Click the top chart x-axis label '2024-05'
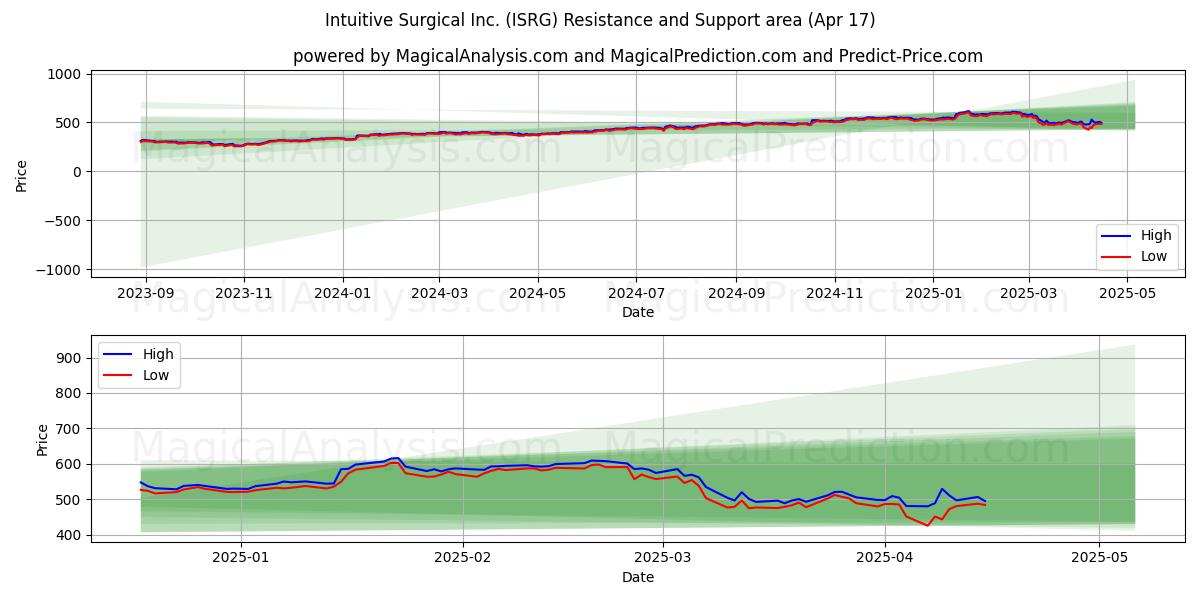1200x600 pixels. (x=537, y=295)
